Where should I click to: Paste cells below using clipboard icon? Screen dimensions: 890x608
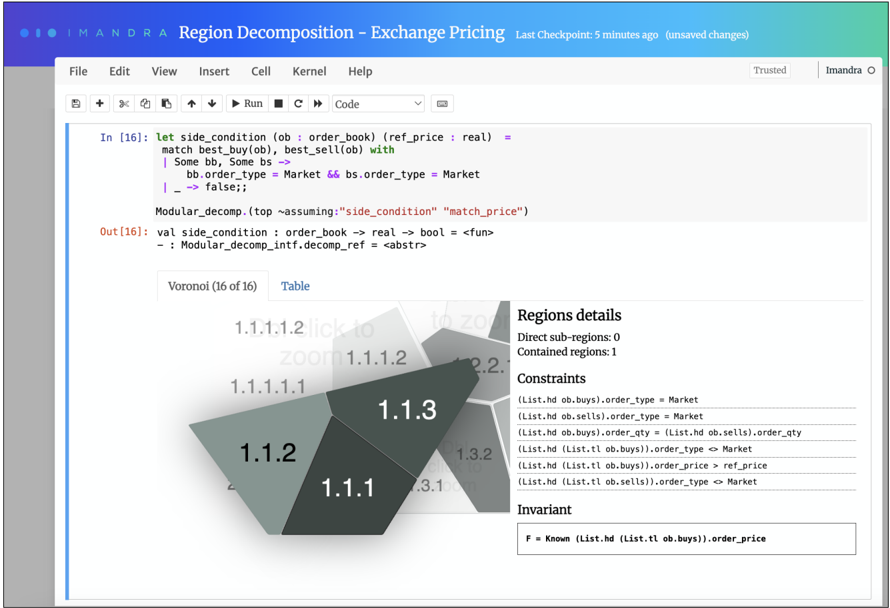coord(166,104)
